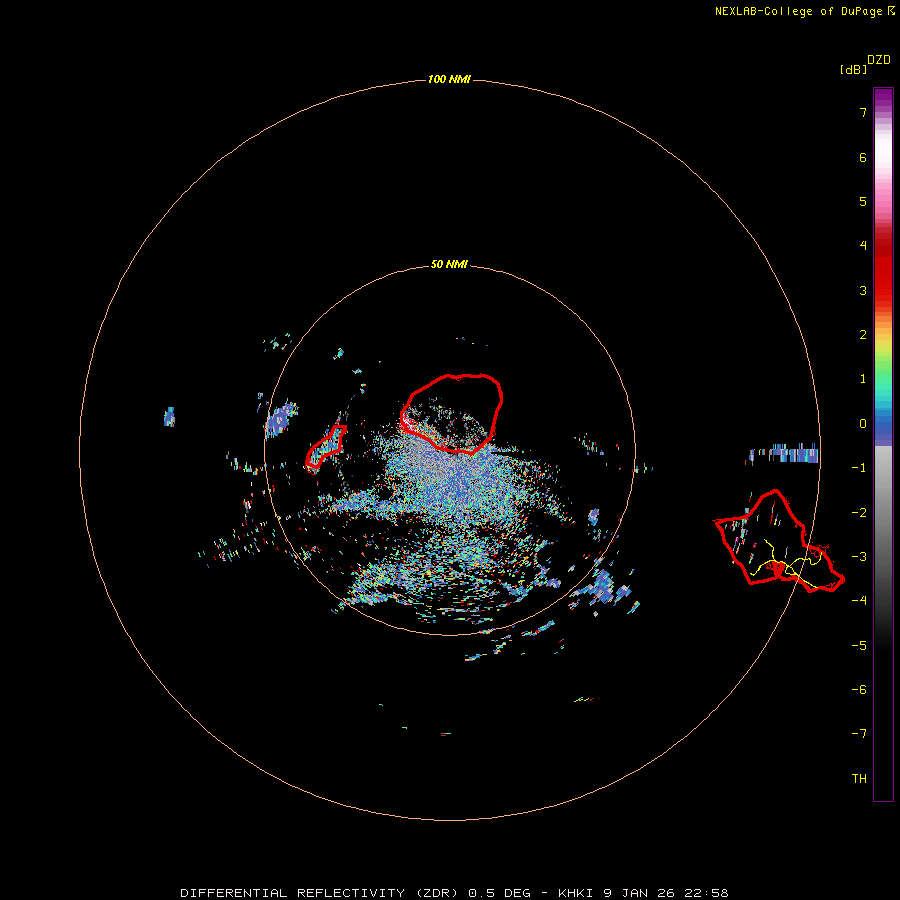Click the -2 value on the color scale
Screen dimensions: 900x900
tap(859, 513)
